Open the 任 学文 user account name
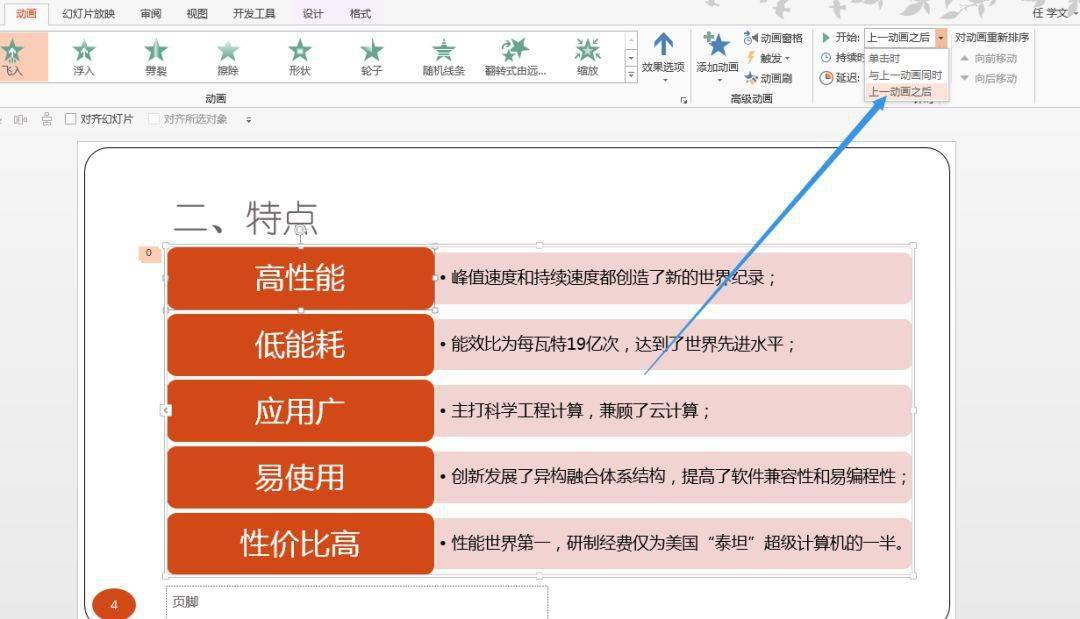The width and height of the screenshot is (1080, 619). pyautogui.click(x=1050, y=13)
